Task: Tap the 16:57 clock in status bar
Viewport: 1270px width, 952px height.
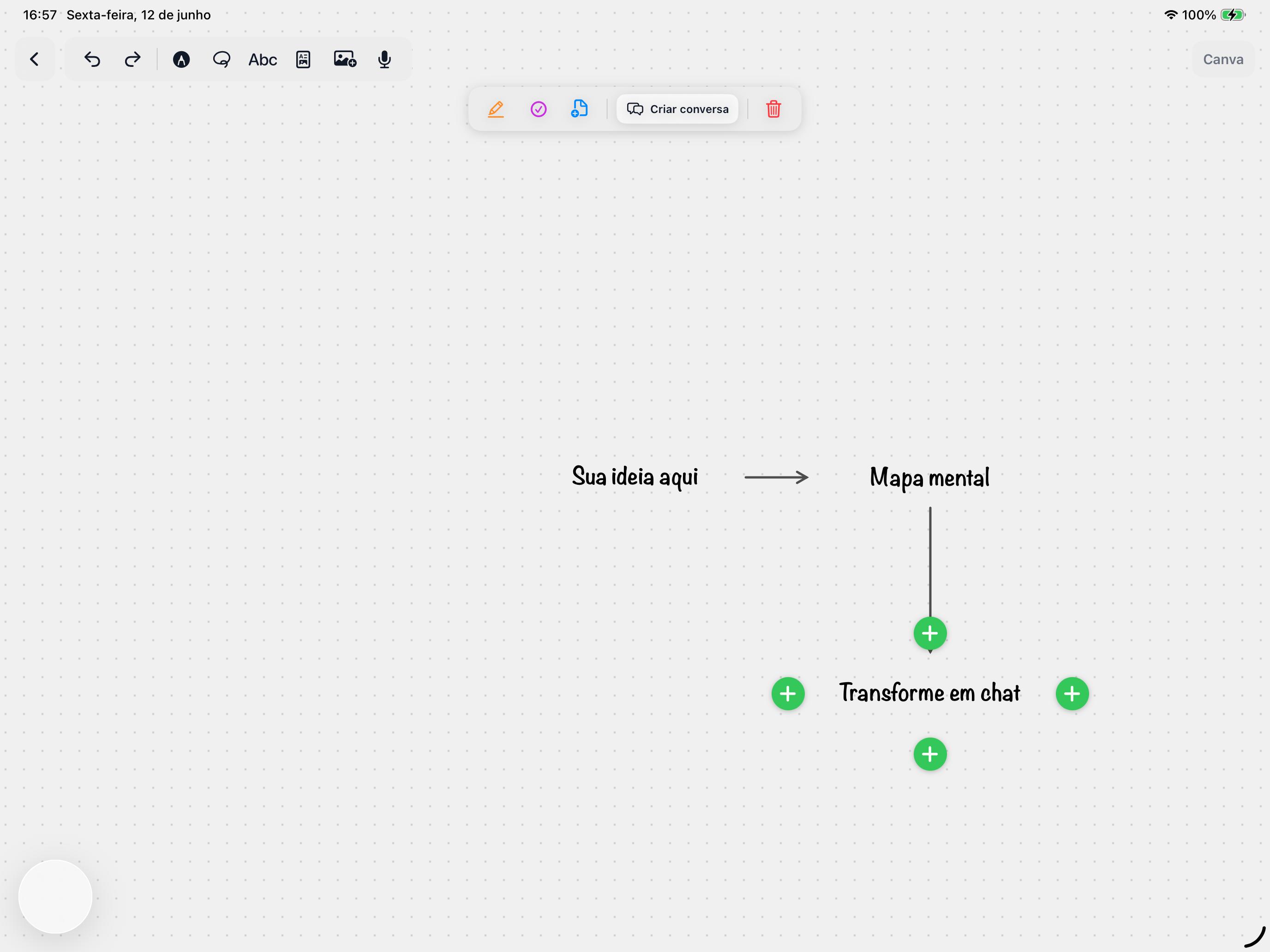Action: 40,15
